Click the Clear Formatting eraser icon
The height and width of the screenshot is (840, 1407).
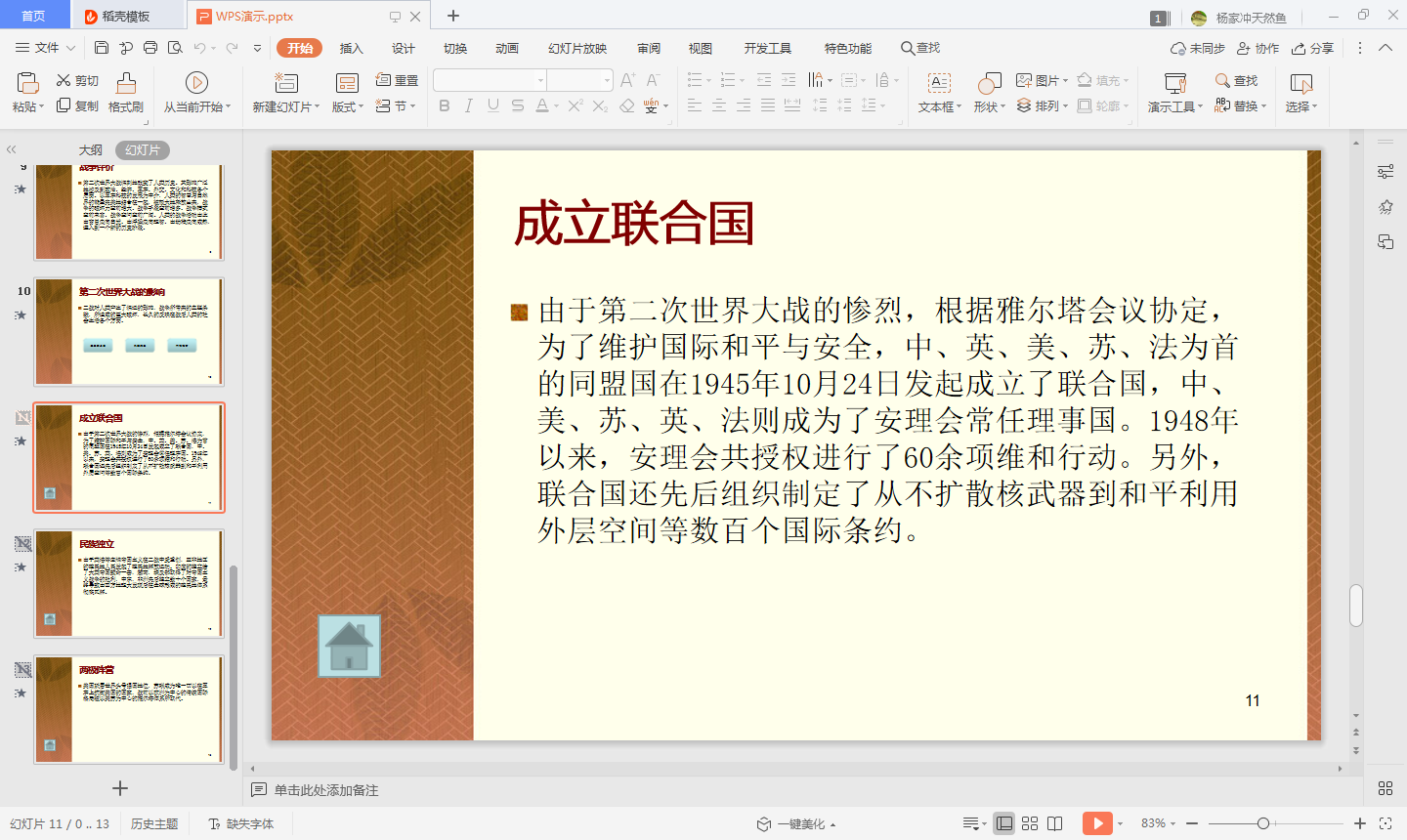(626, 105)
